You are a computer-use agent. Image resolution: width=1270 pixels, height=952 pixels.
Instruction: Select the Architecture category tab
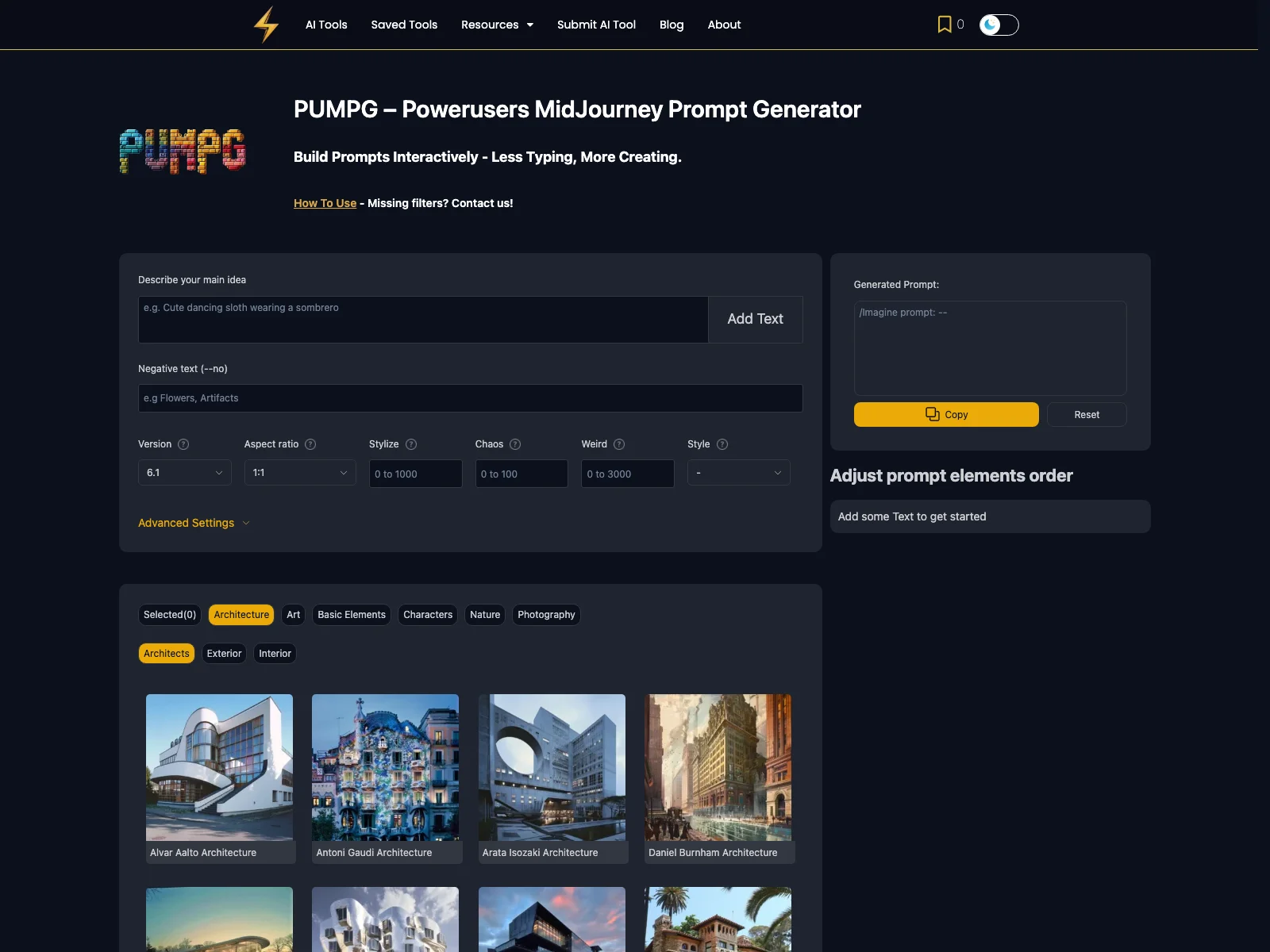(x=241, y=615)
